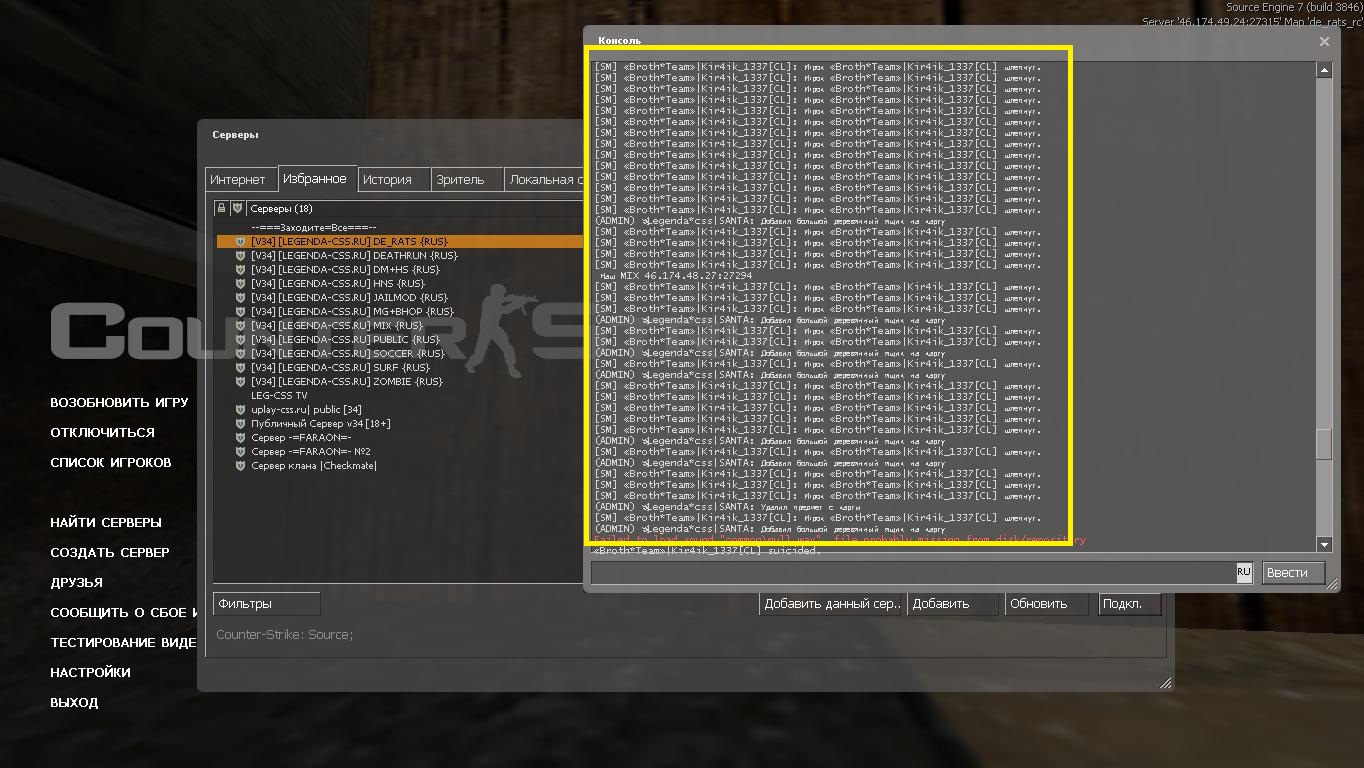1364x768 pixels.
Task: Select the [LEGENDA-CSS.RU] PUBLIC {RUS} server
Action: click(400, 339)
